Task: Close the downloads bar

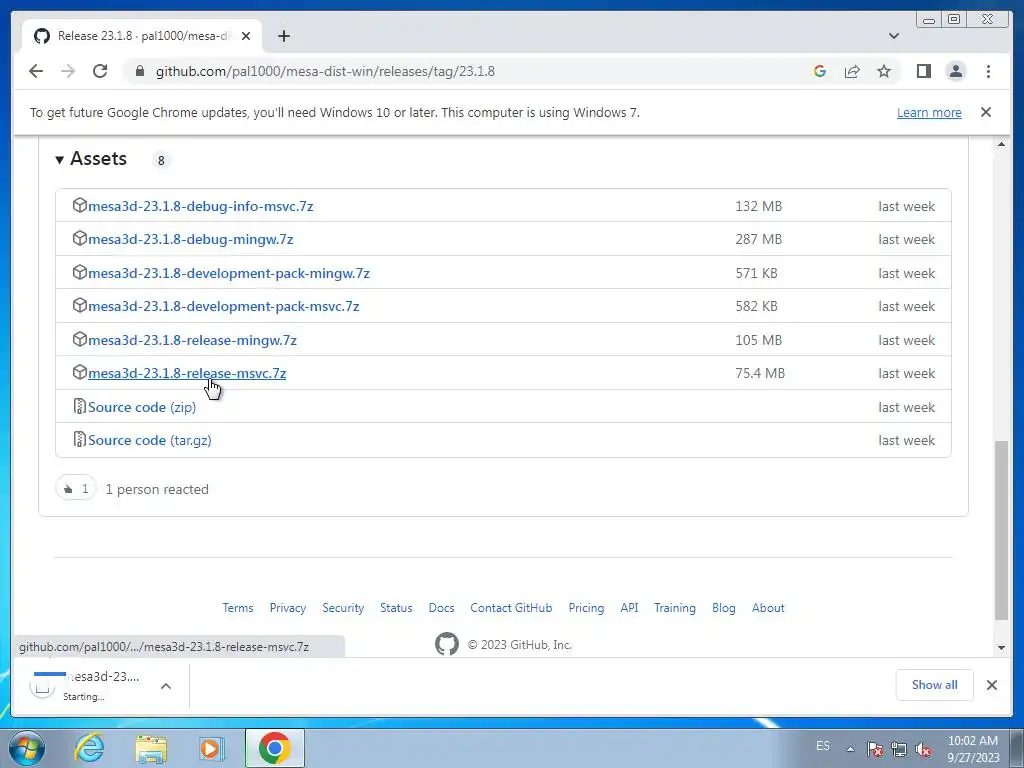Action: pos(992,685)
